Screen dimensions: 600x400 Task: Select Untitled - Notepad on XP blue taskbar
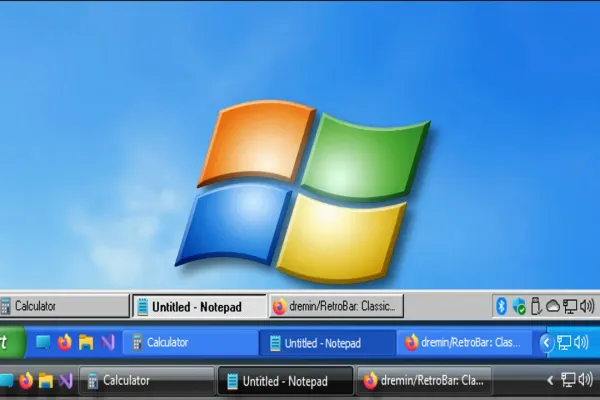(328, 343)
